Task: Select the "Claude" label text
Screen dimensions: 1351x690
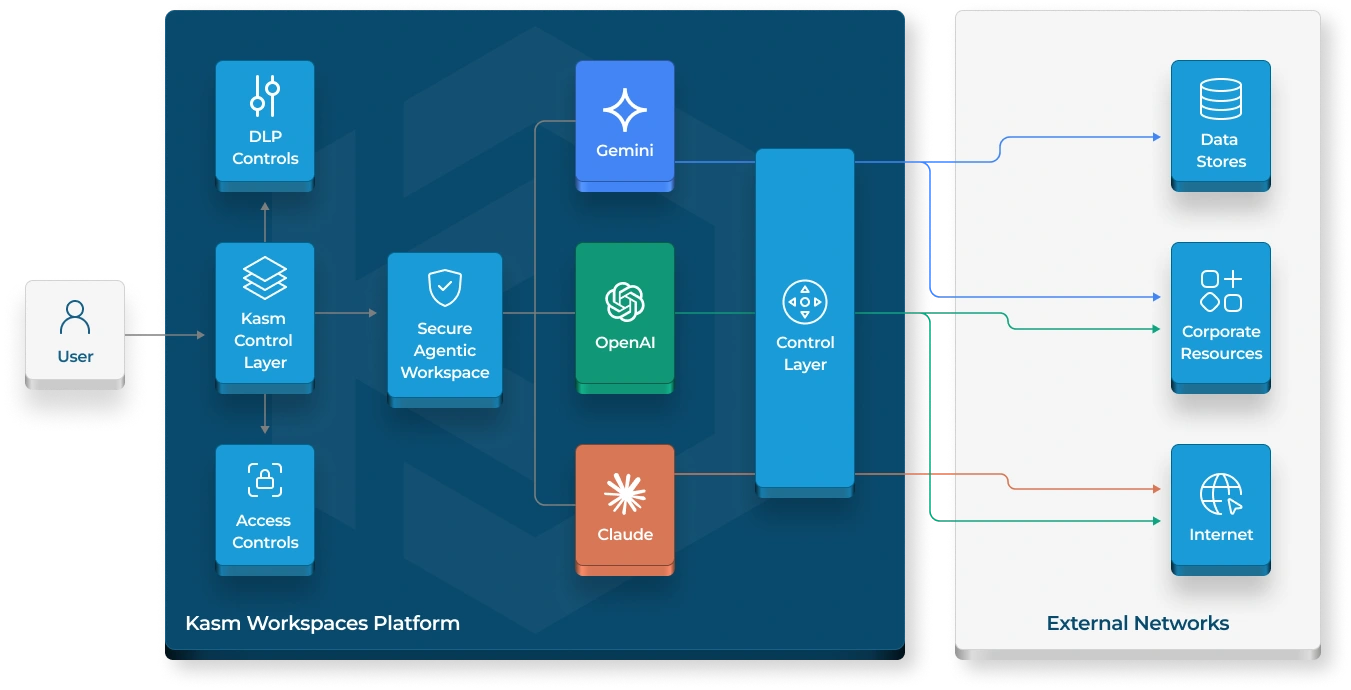Action: 625,534
